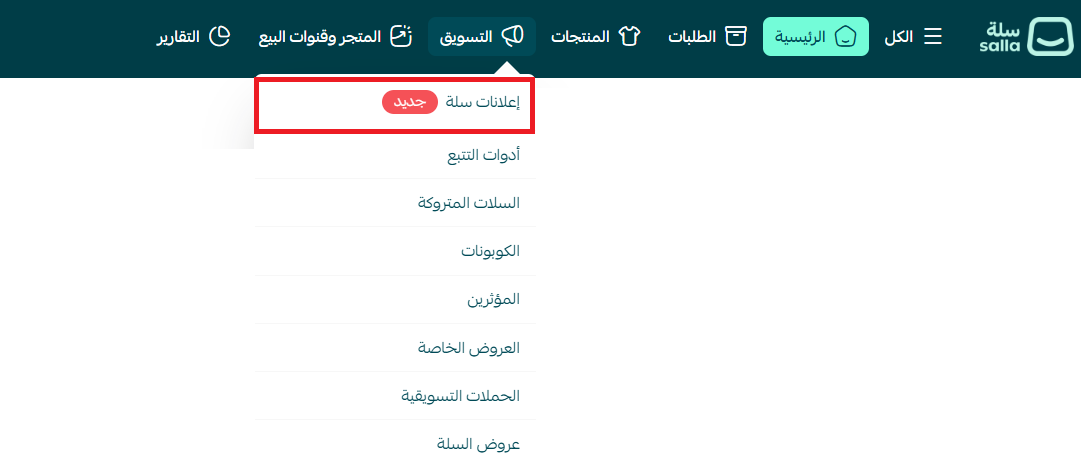Open the hamburger menu icon beside الكل
The width and height of the screenshot is (1082, 468).
coord(932,37)
